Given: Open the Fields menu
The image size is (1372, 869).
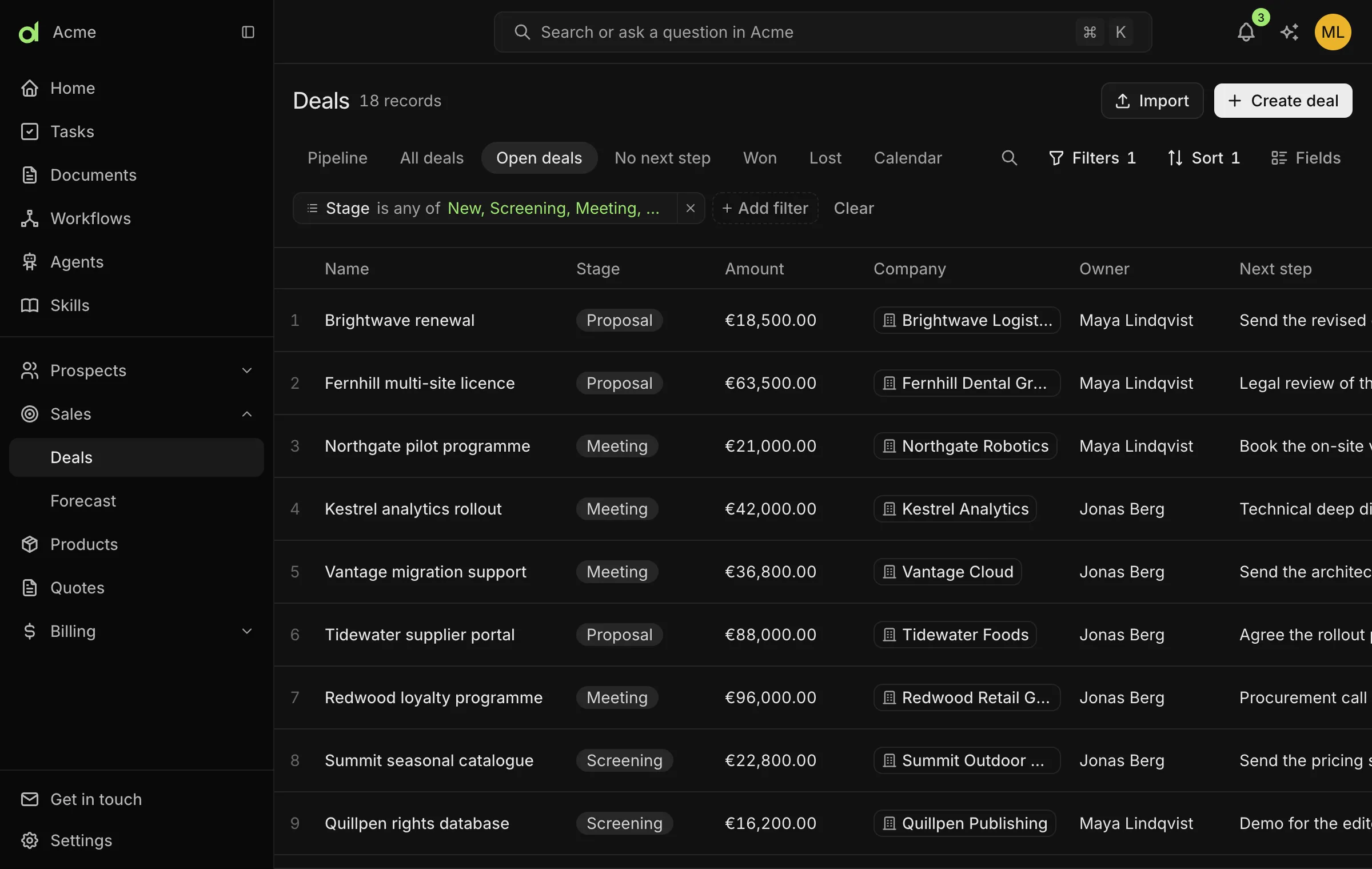Looking at the screenshot, I should click(1306, 158).
